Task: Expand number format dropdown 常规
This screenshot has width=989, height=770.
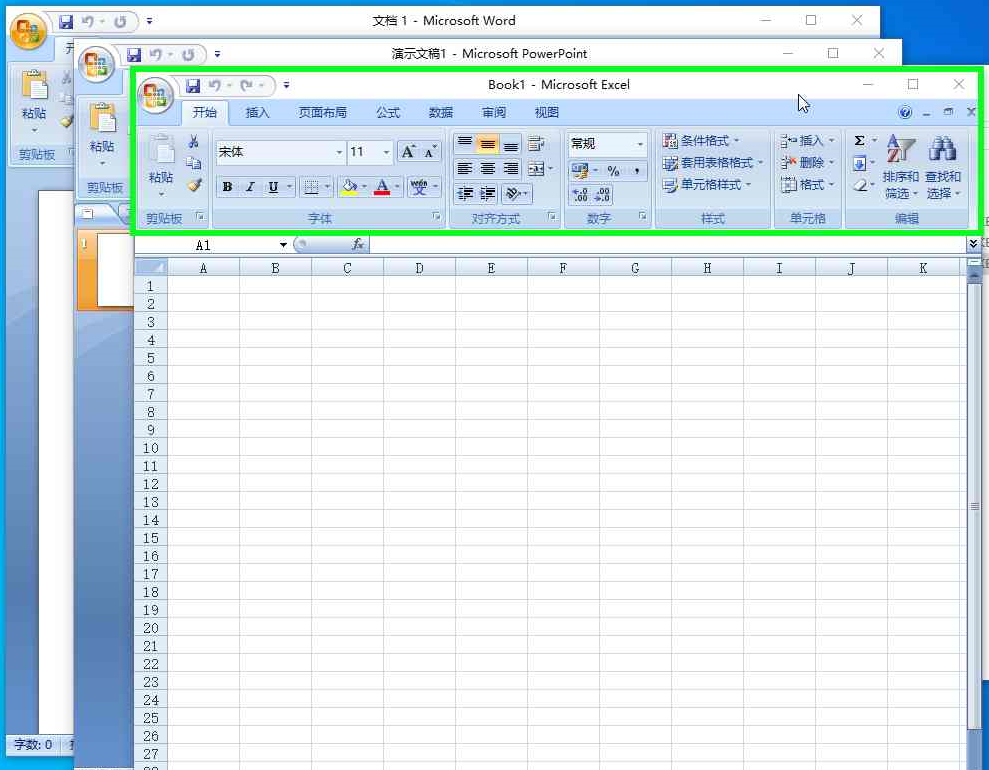Action: coord(640,144)
